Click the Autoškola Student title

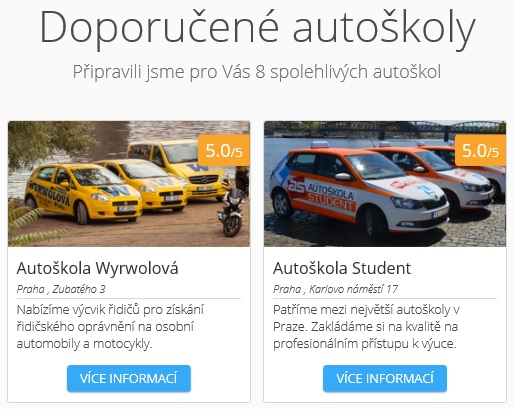coord(342,268)
